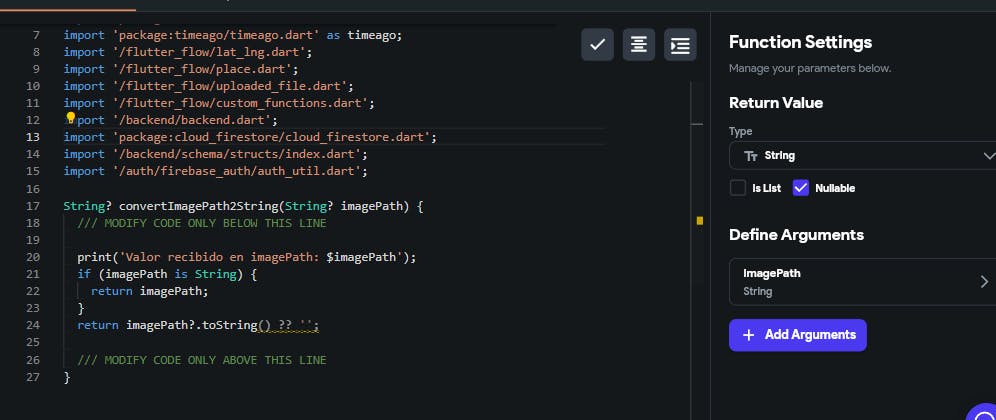Click the yellow warning marker in scrollbar
Viewport: 996px width, 420px height.
tap(699, 220)
